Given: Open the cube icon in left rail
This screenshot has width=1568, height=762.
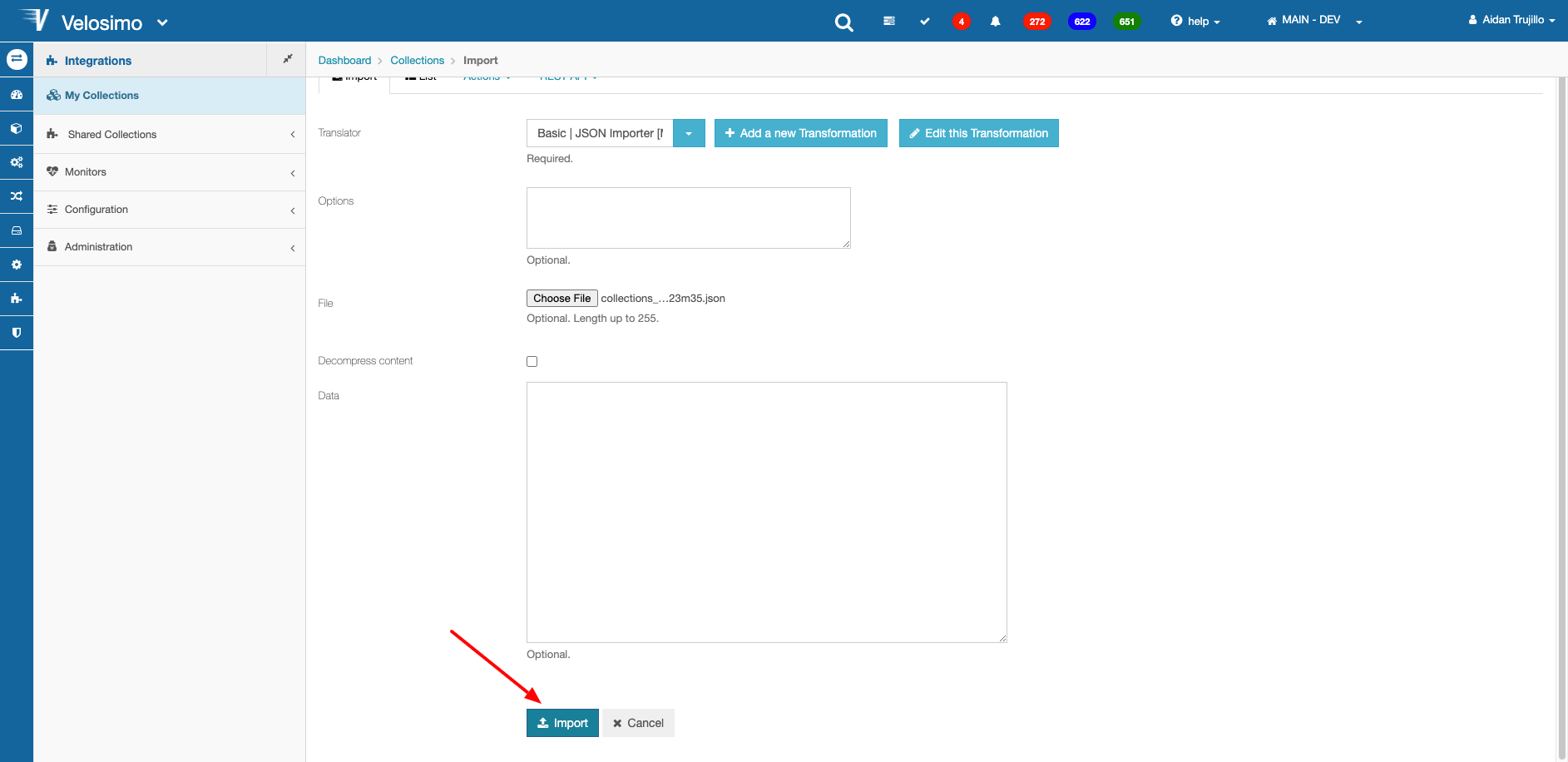Looking at the screenshot, I should coord(17,128).
